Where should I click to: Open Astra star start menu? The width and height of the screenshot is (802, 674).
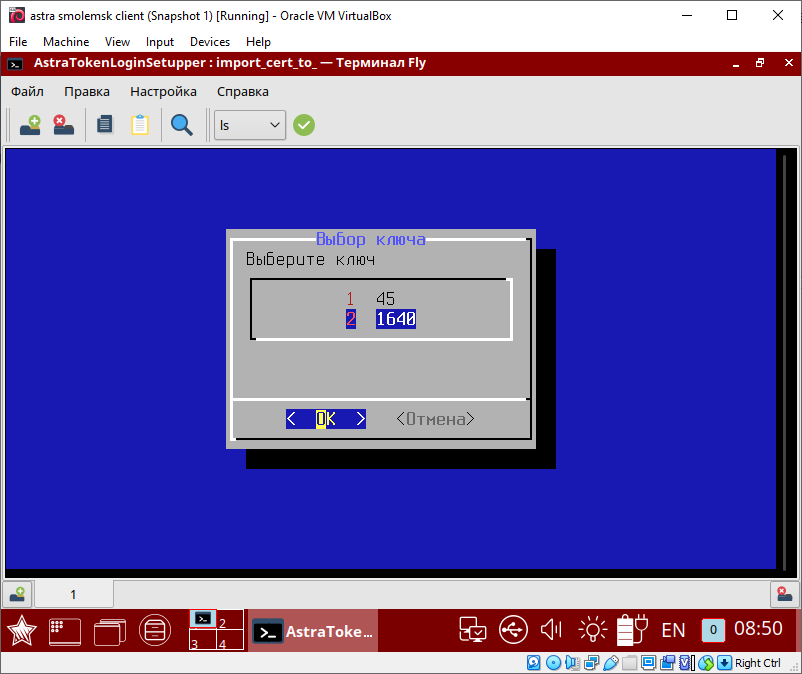(x=21, y=631)
